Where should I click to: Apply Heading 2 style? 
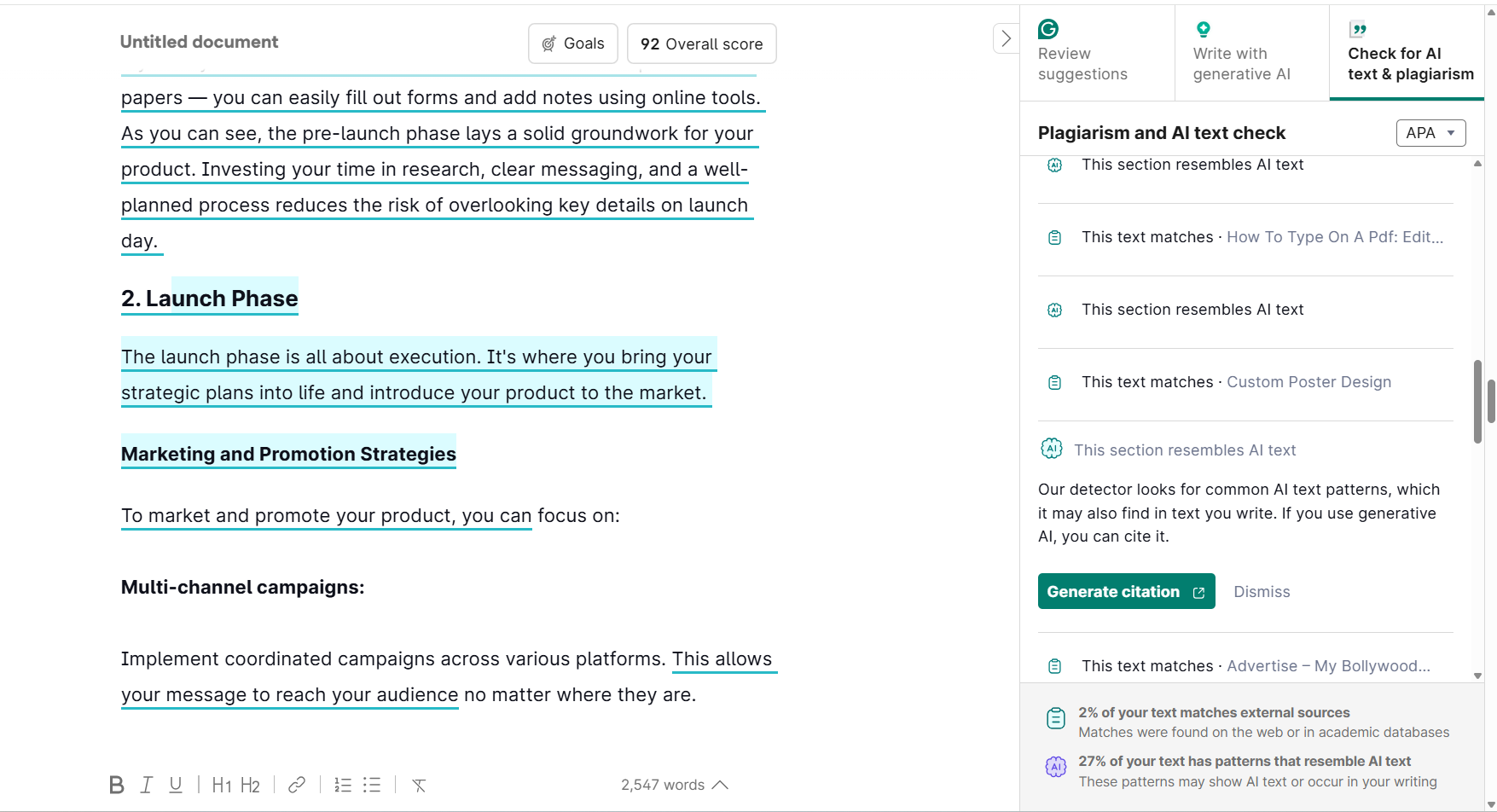[x=250, y=785]
